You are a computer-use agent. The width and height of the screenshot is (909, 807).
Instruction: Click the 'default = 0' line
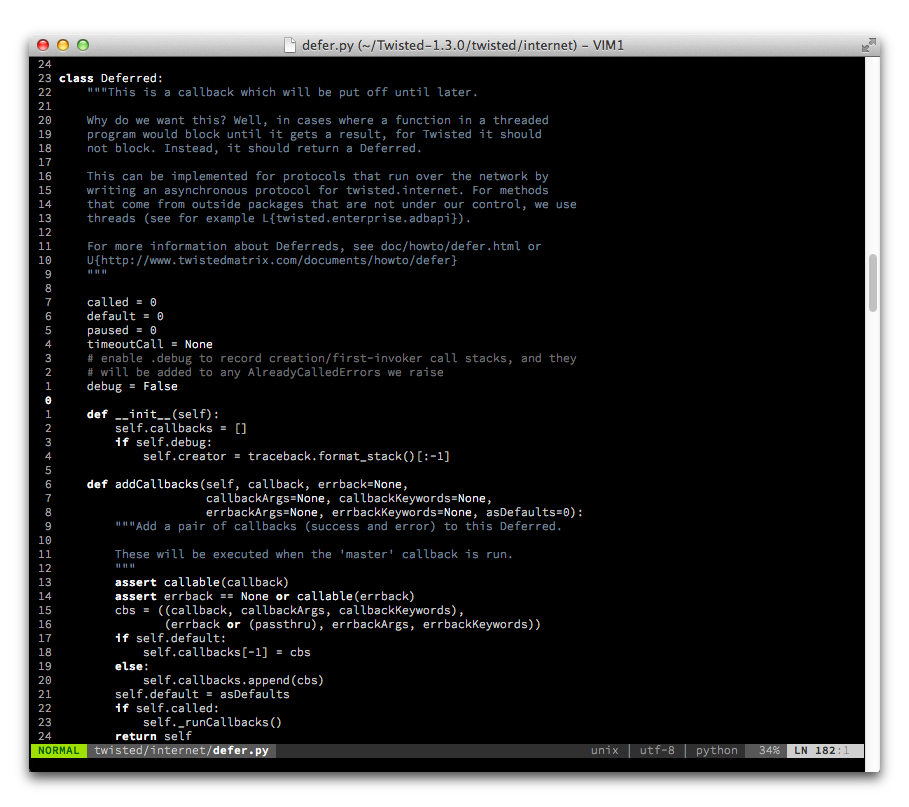point(125,317)
